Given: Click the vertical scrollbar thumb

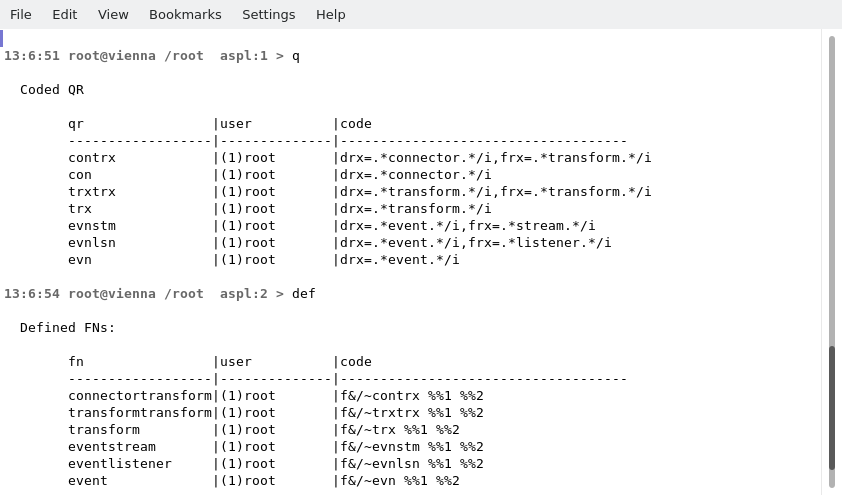Looking at the screenshot, I should [831, 407].
